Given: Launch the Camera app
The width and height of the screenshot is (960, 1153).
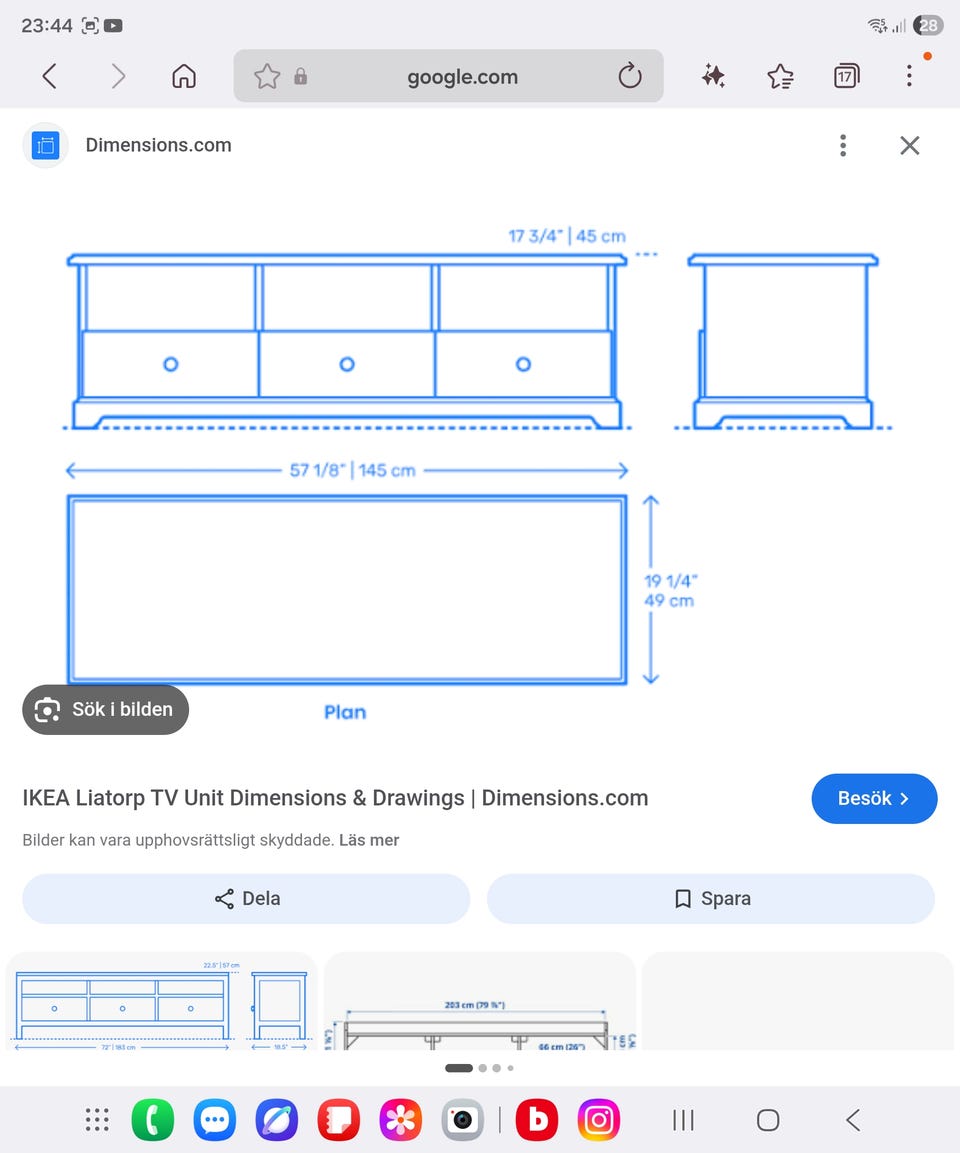Looking at the screenshot, I should tap(462, 1120).
